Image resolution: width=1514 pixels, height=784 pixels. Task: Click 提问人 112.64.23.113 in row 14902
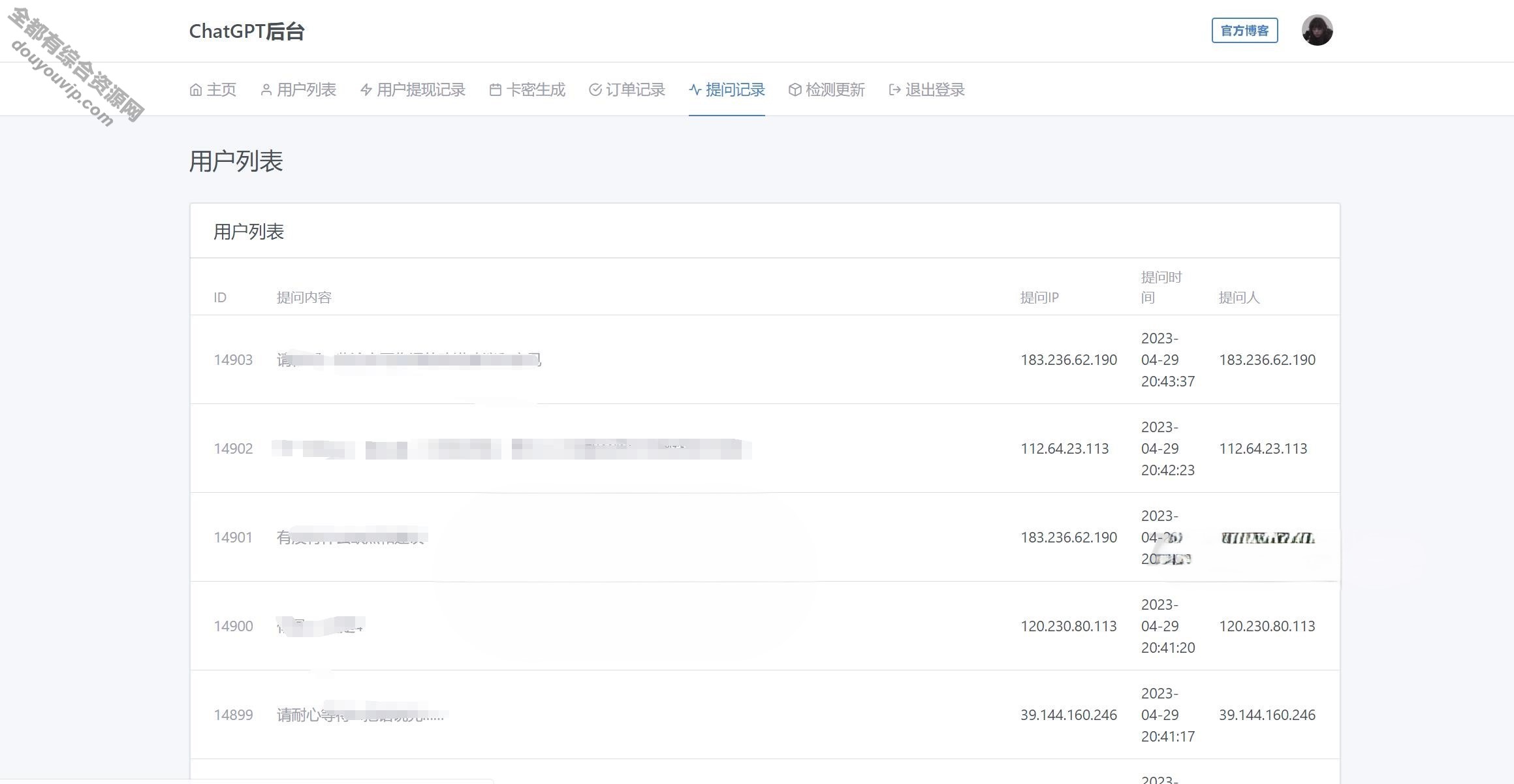click(x=1263, y=448)
